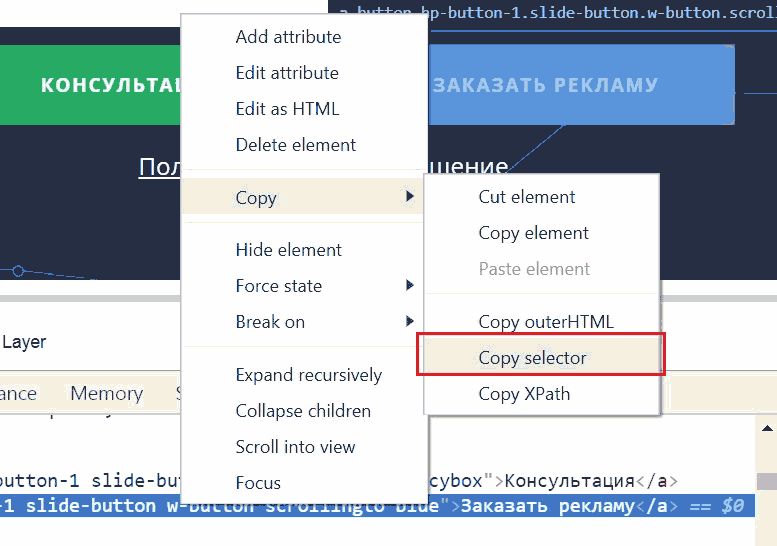Image resolution: width=777 pixels, height=546 pixels.
Task: Select Cut element in submenu
Action: click(x=542, y=197)
